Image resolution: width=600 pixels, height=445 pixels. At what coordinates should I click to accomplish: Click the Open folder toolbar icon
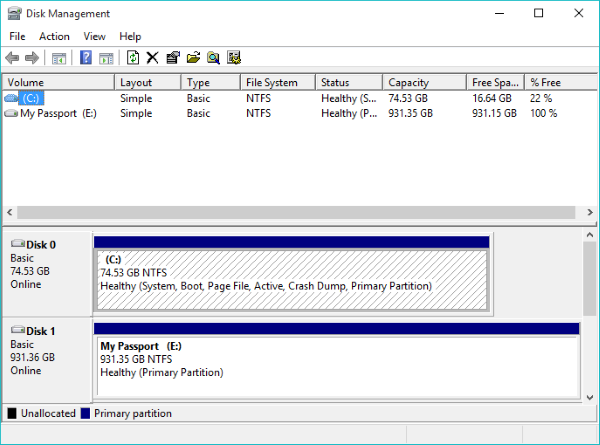pos(193,58)
